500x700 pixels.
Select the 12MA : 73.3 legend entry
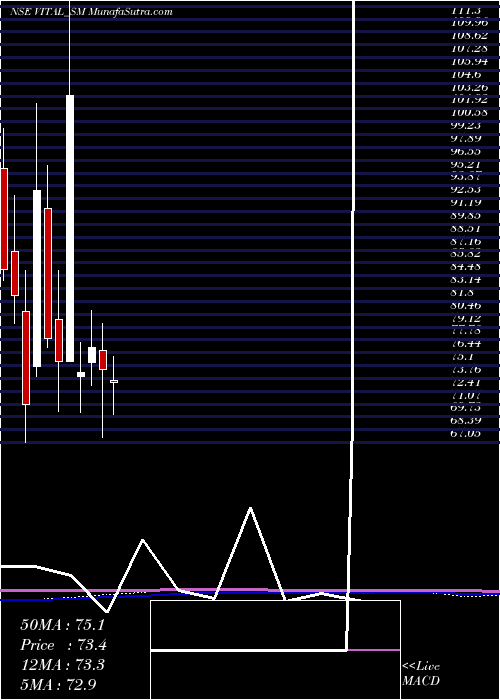coord(62,665)
